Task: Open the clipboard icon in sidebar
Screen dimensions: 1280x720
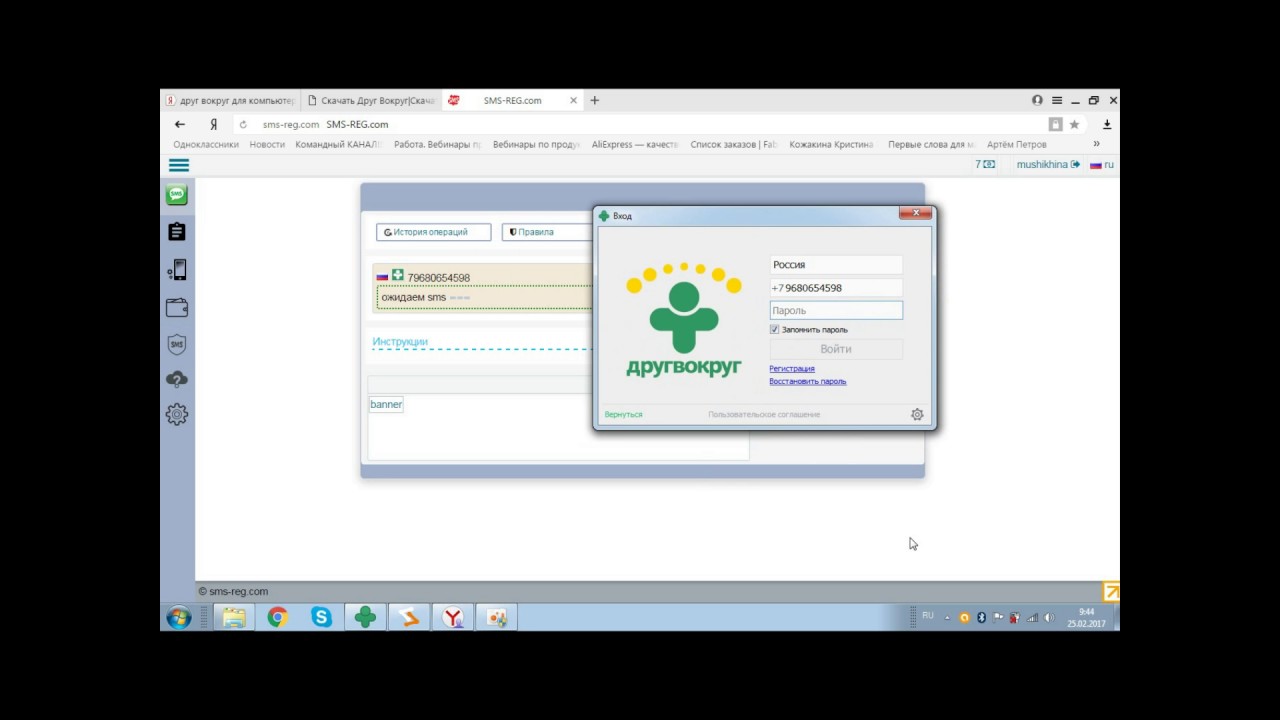Action: 177,231
